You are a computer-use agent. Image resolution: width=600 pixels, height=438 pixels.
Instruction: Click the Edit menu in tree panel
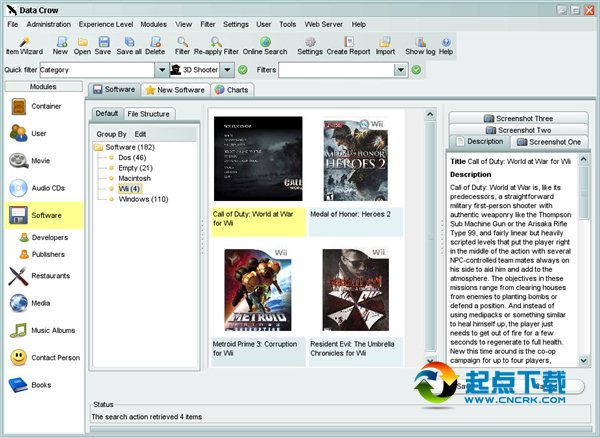pyautogui.click(x=140, y=134)
